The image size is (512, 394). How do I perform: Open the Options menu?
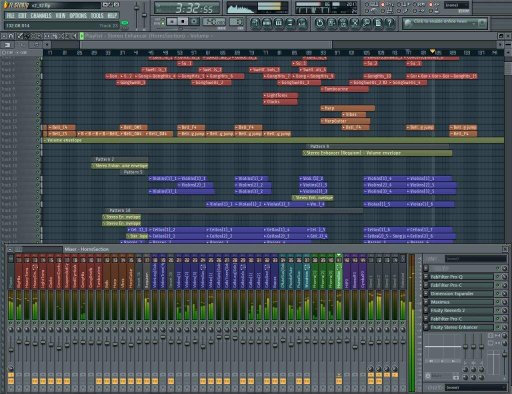78,16
